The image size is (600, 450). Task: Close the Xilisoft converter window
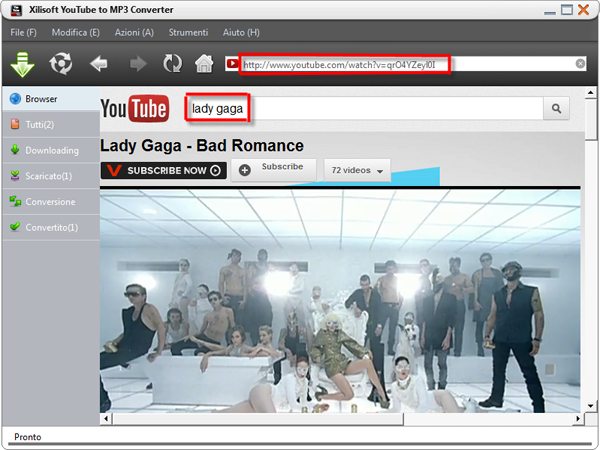click(x=584, y=10)
